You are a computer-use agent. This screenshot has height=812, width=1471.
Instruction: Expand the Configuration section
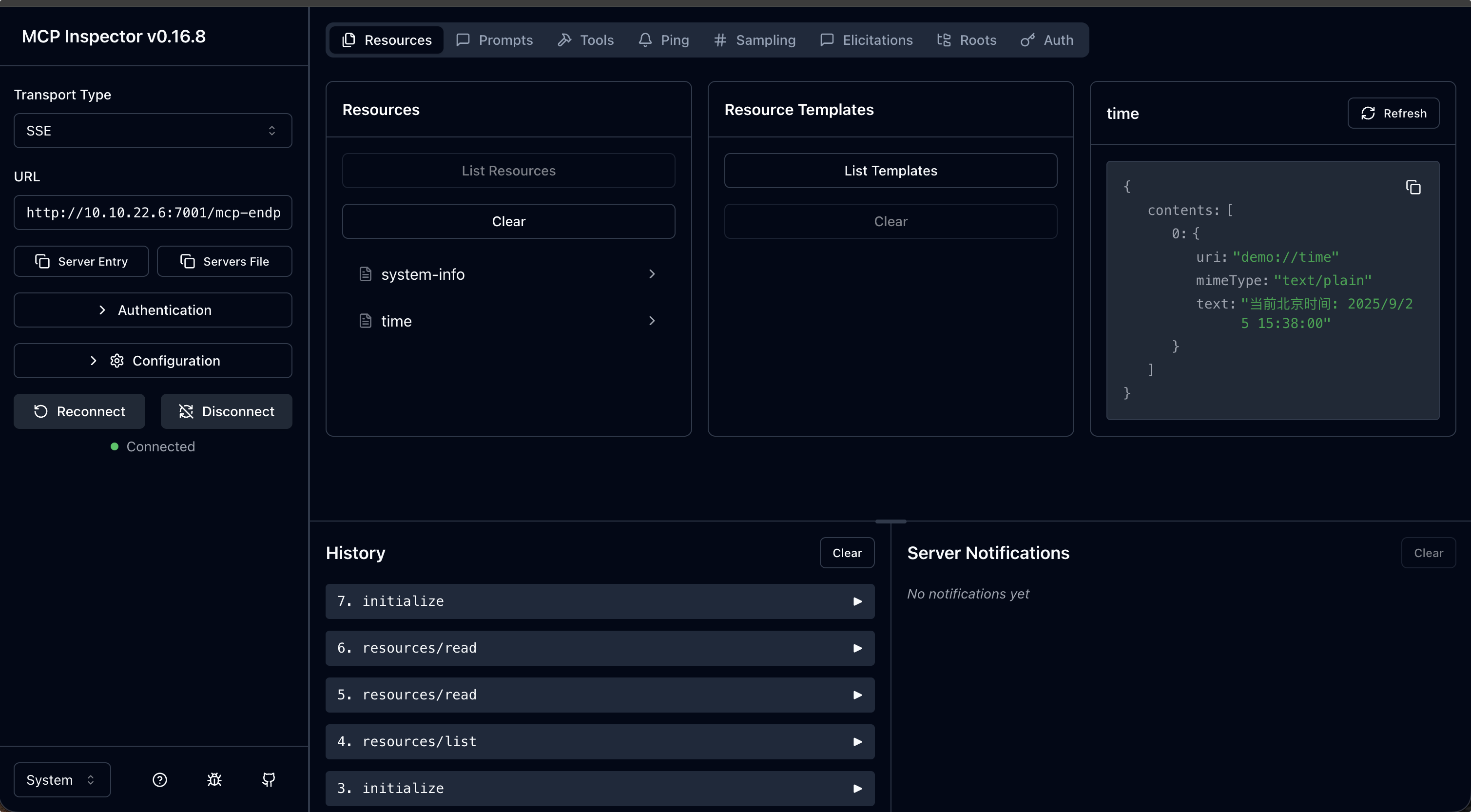(153, 361)
